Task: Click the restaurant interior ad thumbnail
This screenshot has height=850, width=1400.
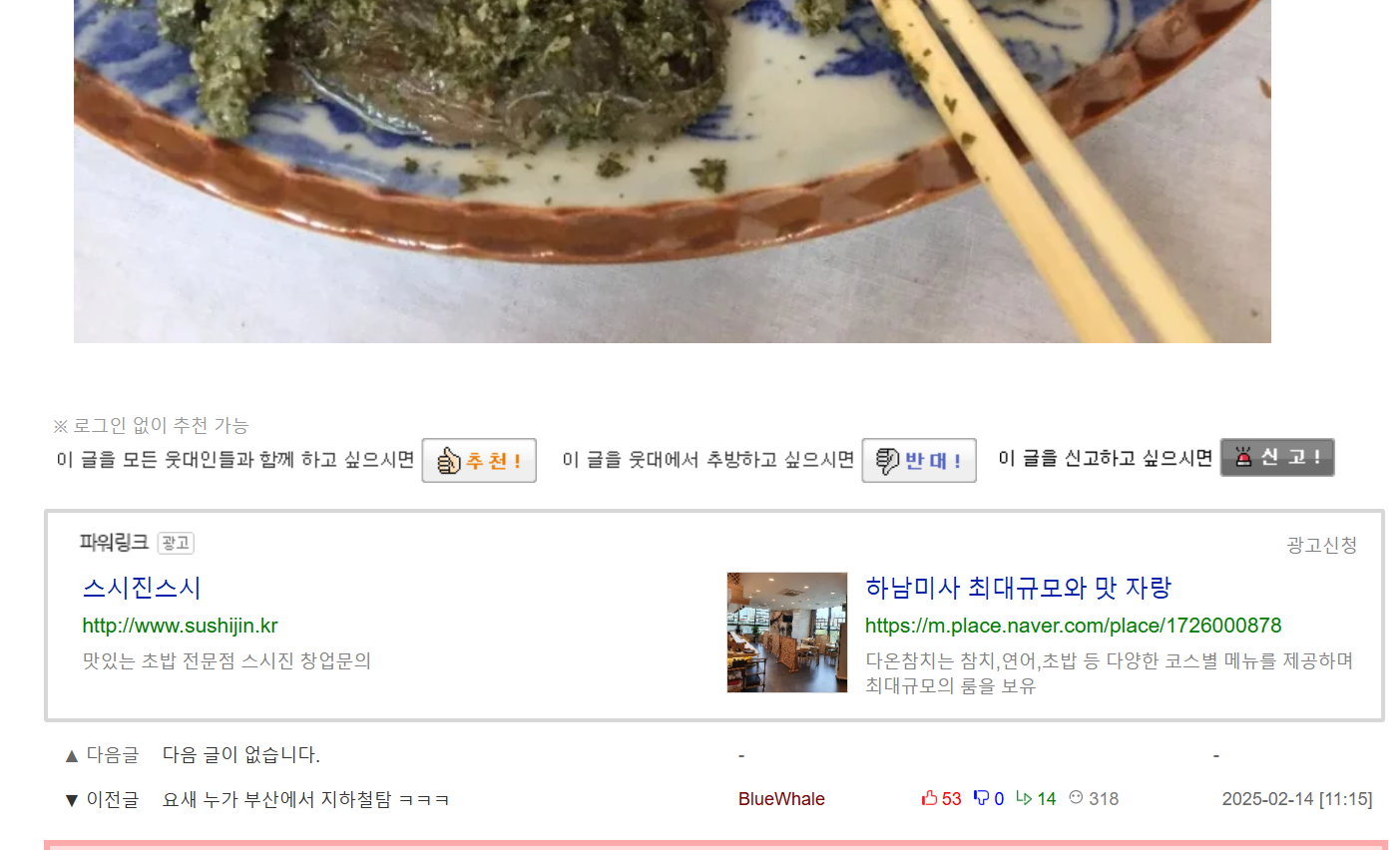Action: pyautogui.click(x=787, y=633)
